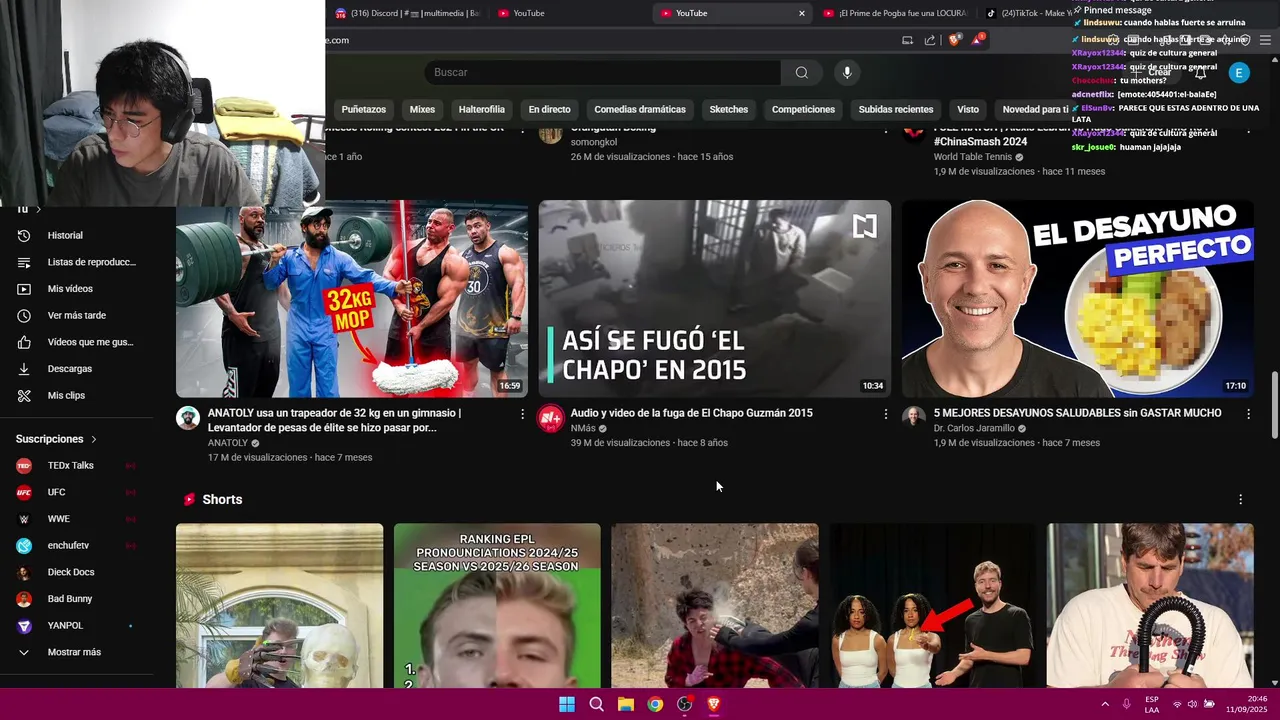Screen dimensions: 1280x720
Task: Open YouTube notifications bell
Action: click(1201, 72)
